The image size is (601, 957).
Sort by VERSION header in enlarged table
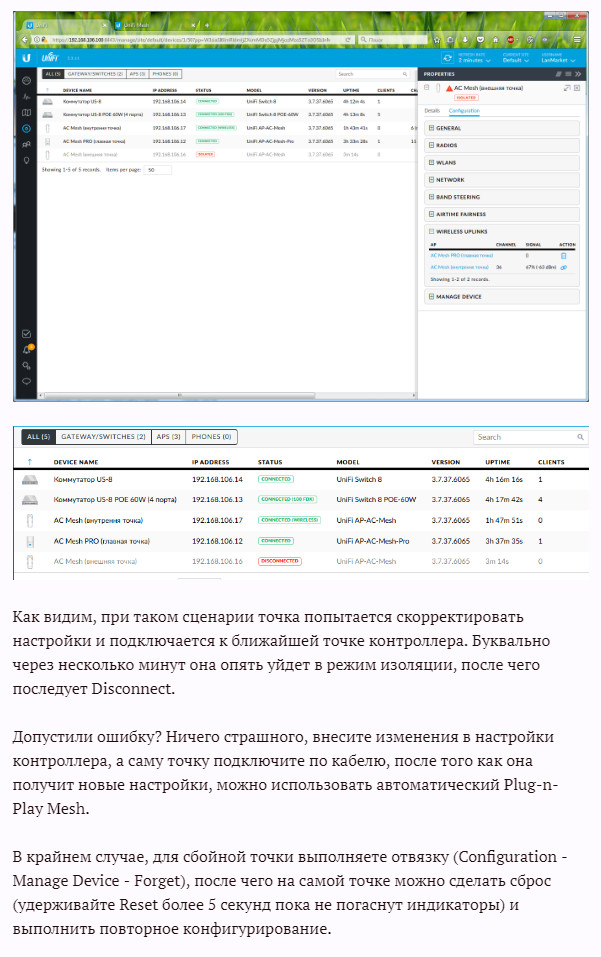coord(445,462)
